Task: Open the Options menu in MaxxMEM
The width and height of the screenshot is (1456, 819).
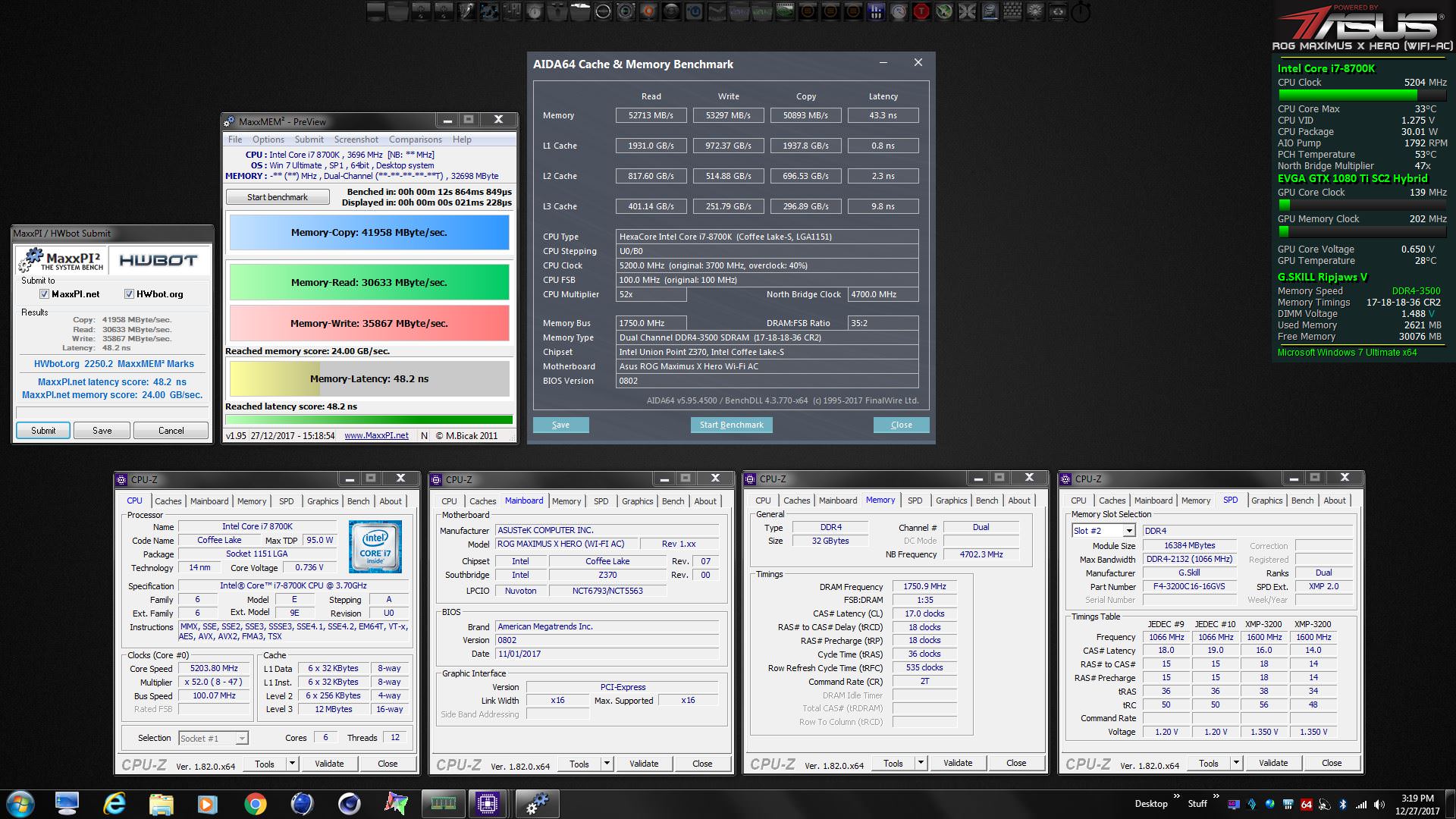Action: (268, 140)
